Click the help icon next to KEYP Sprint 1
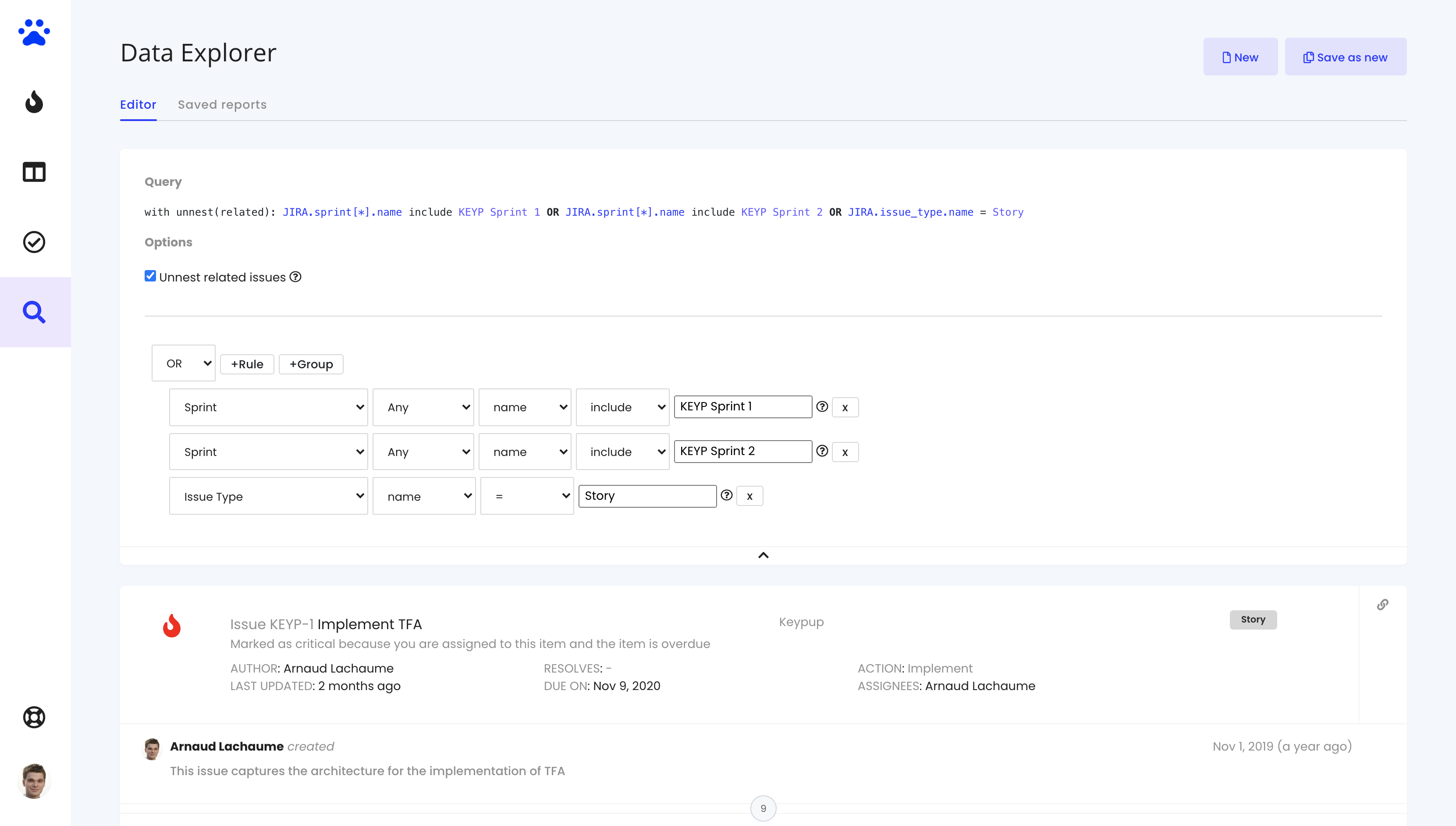 pyautogui.click(x=822, y=407)
